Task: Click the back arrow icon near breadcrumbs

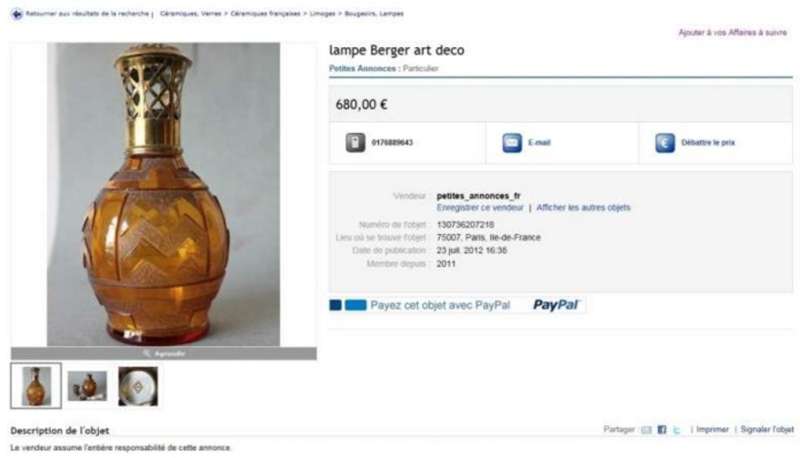Action: 17,14
